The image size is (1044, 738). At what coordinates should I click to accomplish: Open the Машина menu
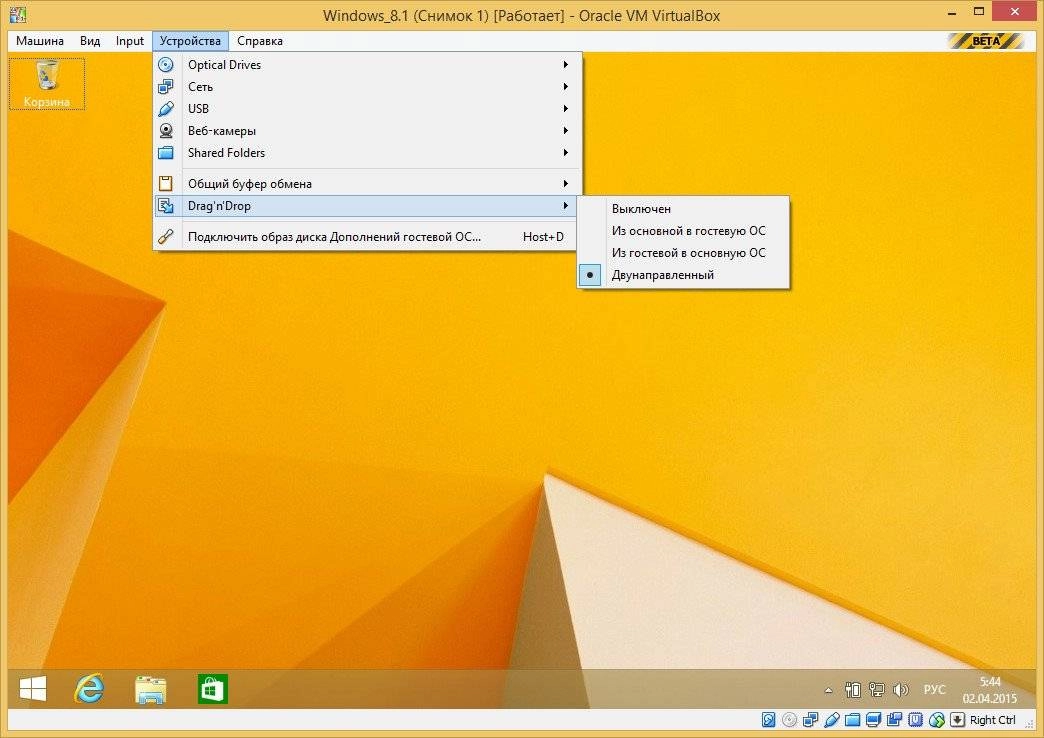point(40,41)
